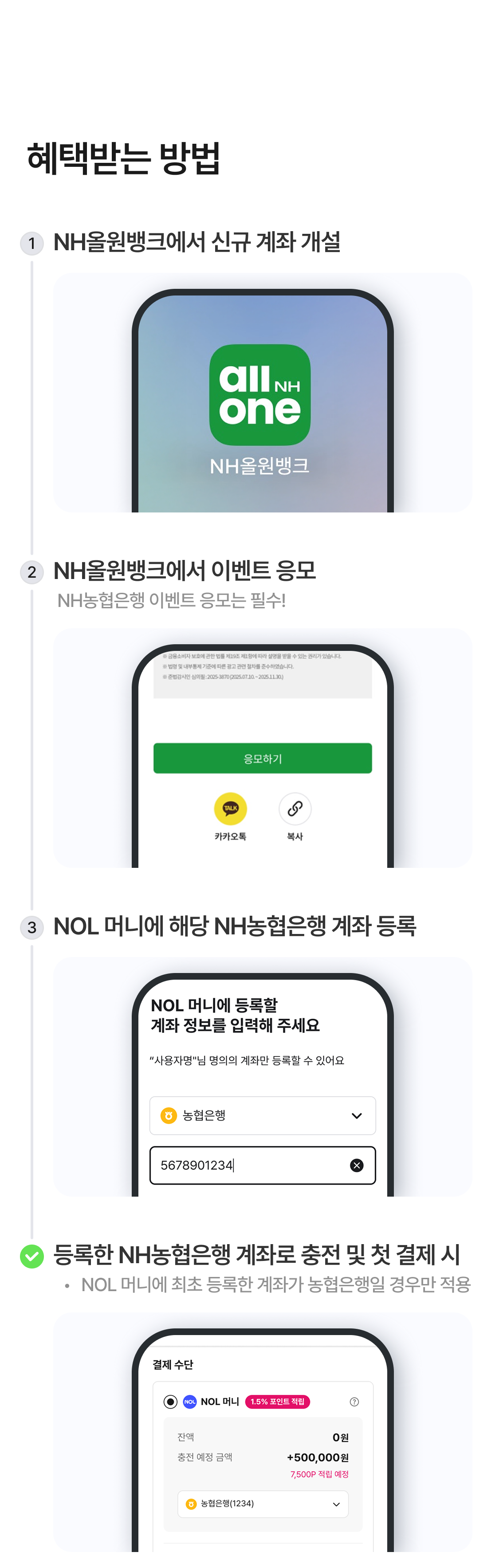
Task: Expand the 농협은행 bank dropdown chevron
Action: (357, 1115)
